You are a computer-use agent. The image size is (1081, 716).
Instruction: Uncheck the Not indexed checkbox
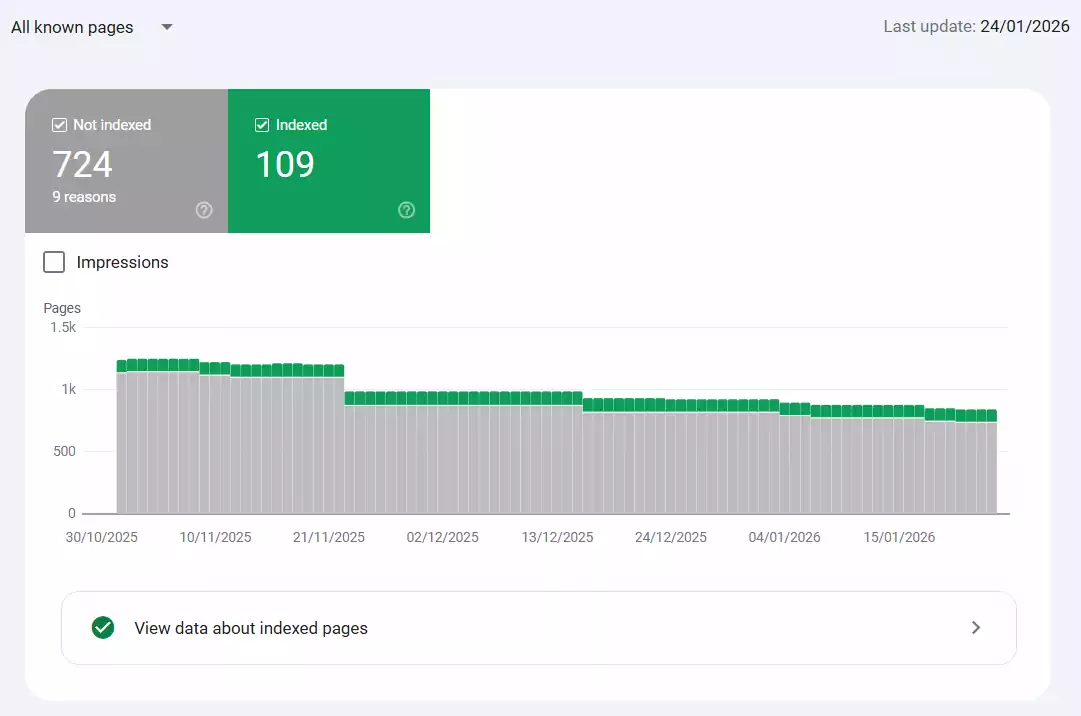pyautogui.click(x=58, y=124)
